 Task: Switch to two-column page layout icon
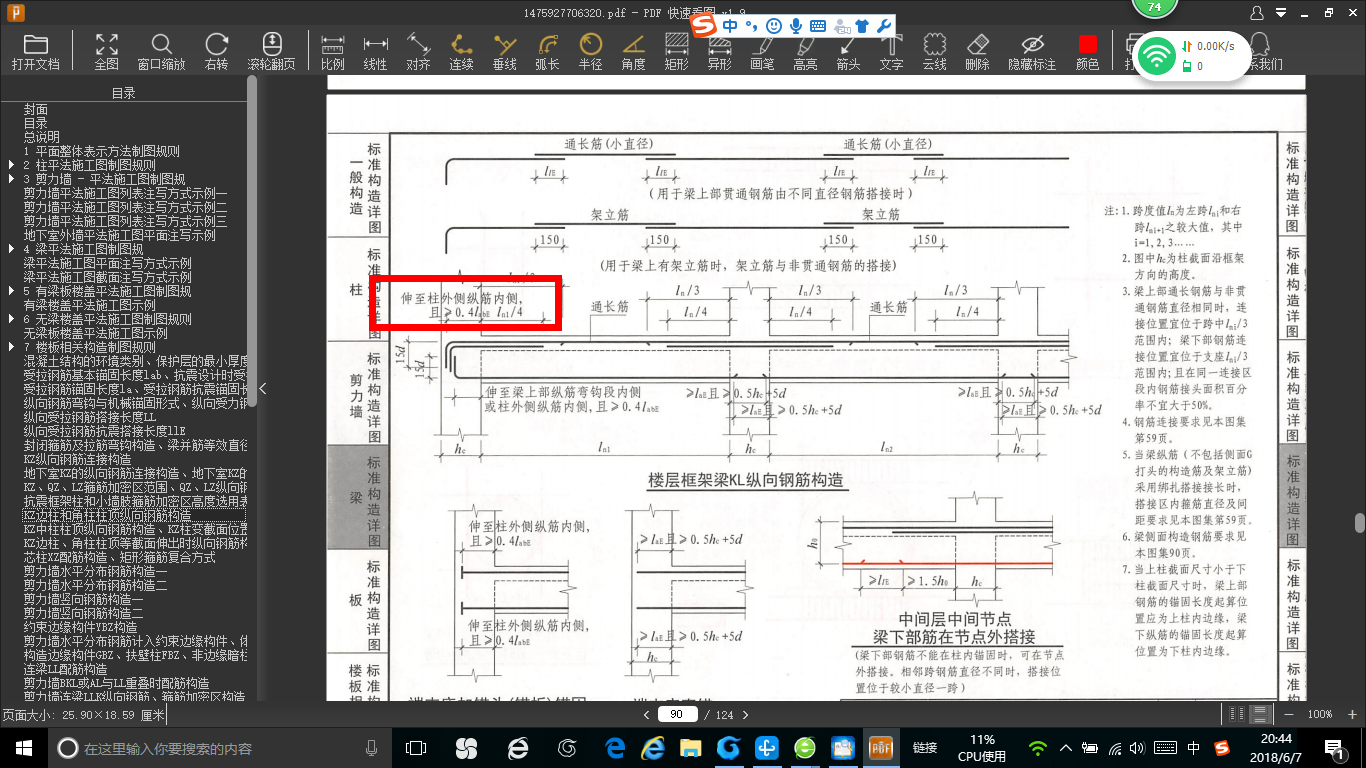(x=1237, y=714)
